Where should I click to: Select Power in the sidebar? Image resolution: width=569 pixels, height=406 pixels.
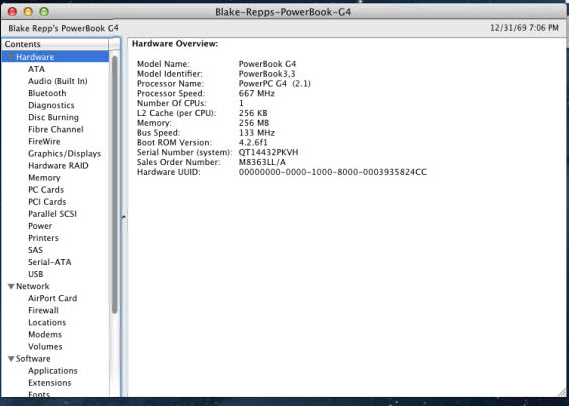coord(40,226)
